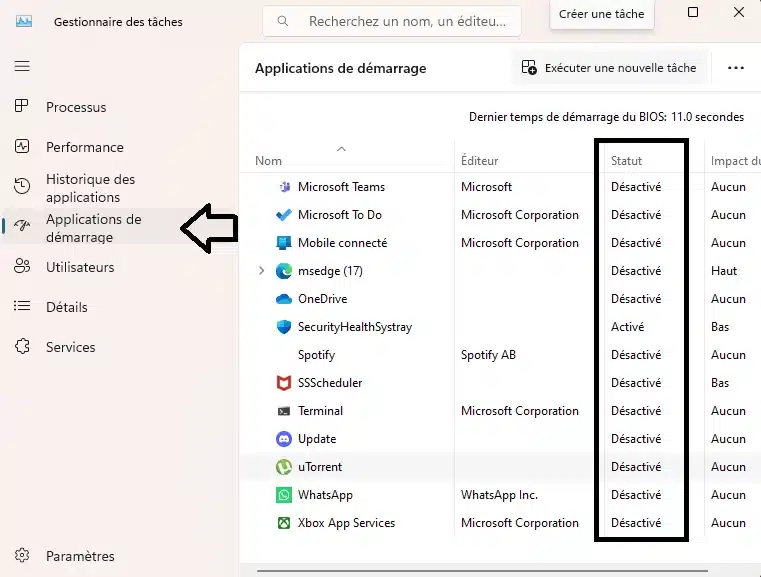This screenshot has width=761, height=577.
Task: Click the uTorrent icon
Action: pos(284,467)
